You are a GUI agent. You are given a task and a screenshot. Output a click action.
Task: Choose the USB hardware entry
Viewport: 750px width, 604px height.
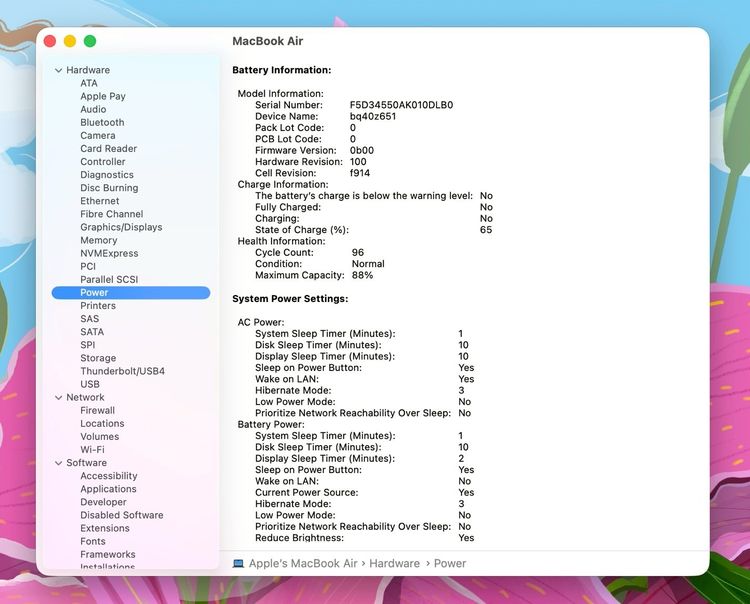point(90,384)
